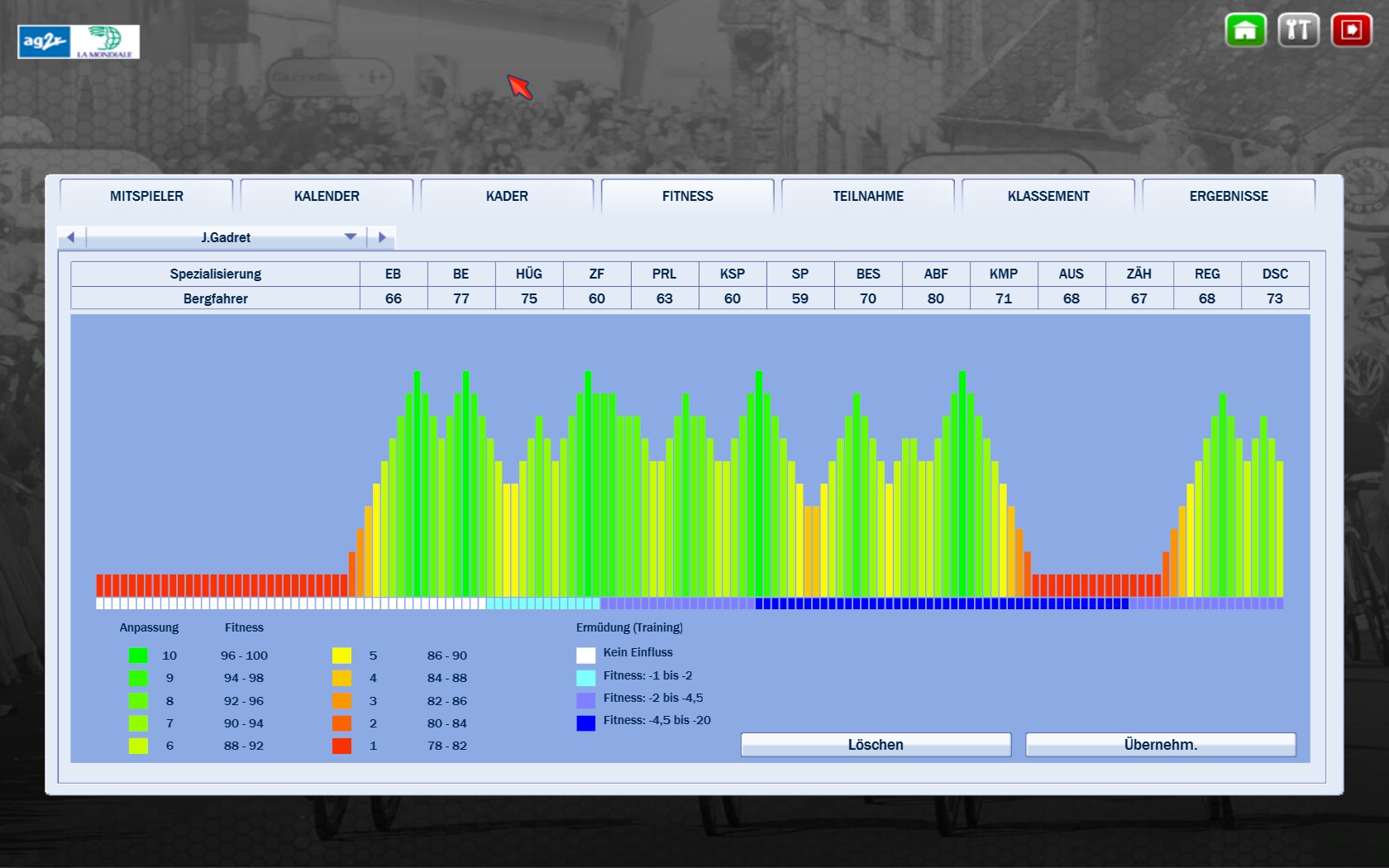Open the TEILNAHME tab

[x=868, y=196]
